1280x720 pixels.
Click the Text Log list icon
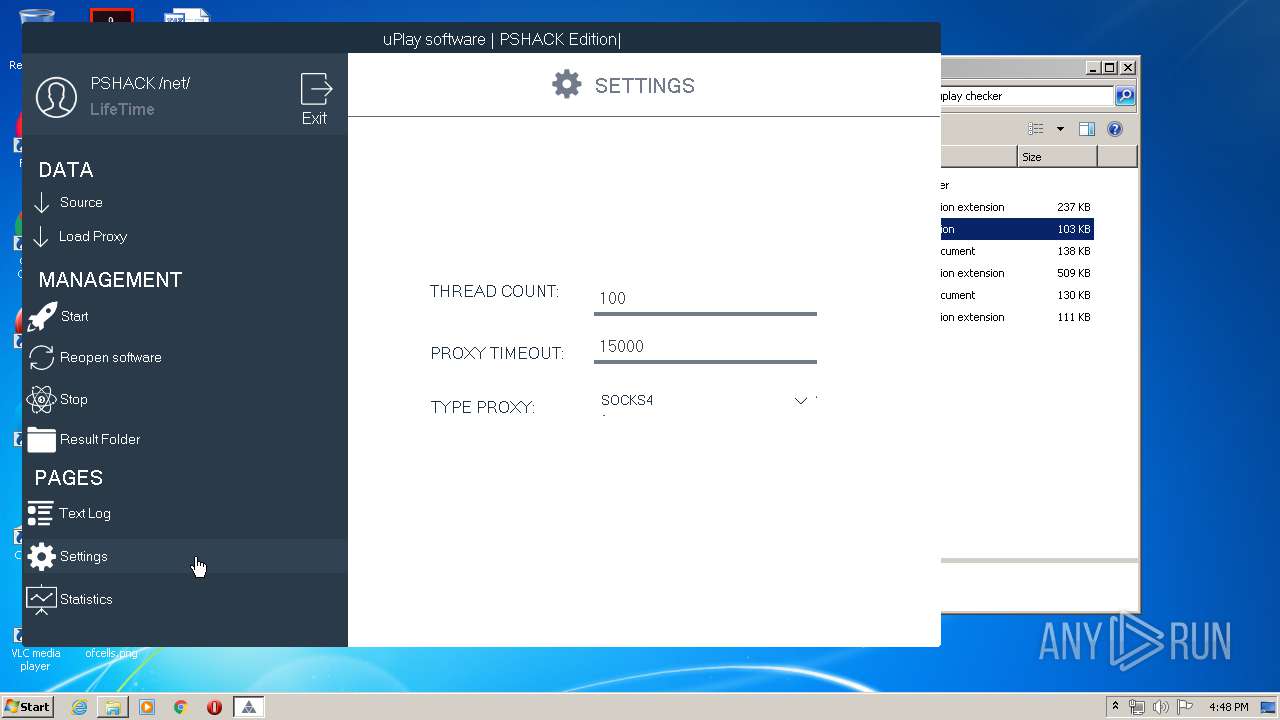tap(40, 514)
